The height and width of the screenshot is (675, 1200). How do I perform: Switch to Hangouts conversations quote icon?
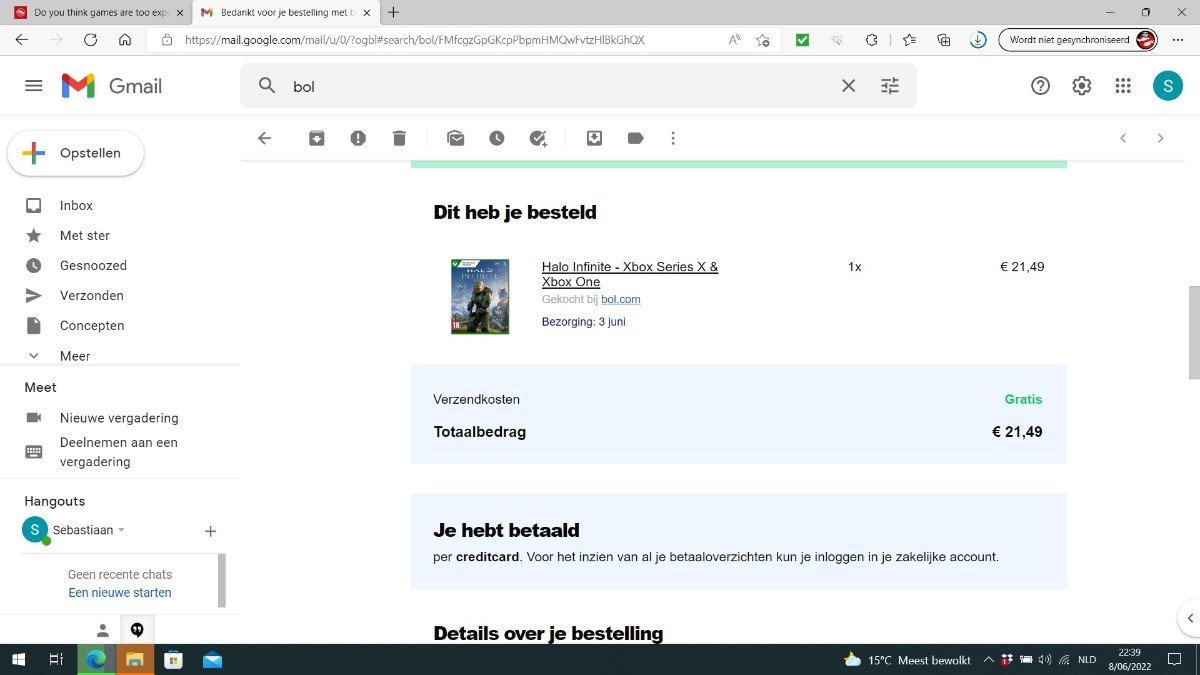click(137, 630)
